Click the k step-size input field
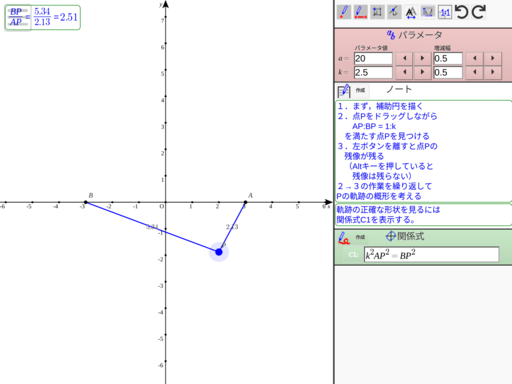 [448, 72]
